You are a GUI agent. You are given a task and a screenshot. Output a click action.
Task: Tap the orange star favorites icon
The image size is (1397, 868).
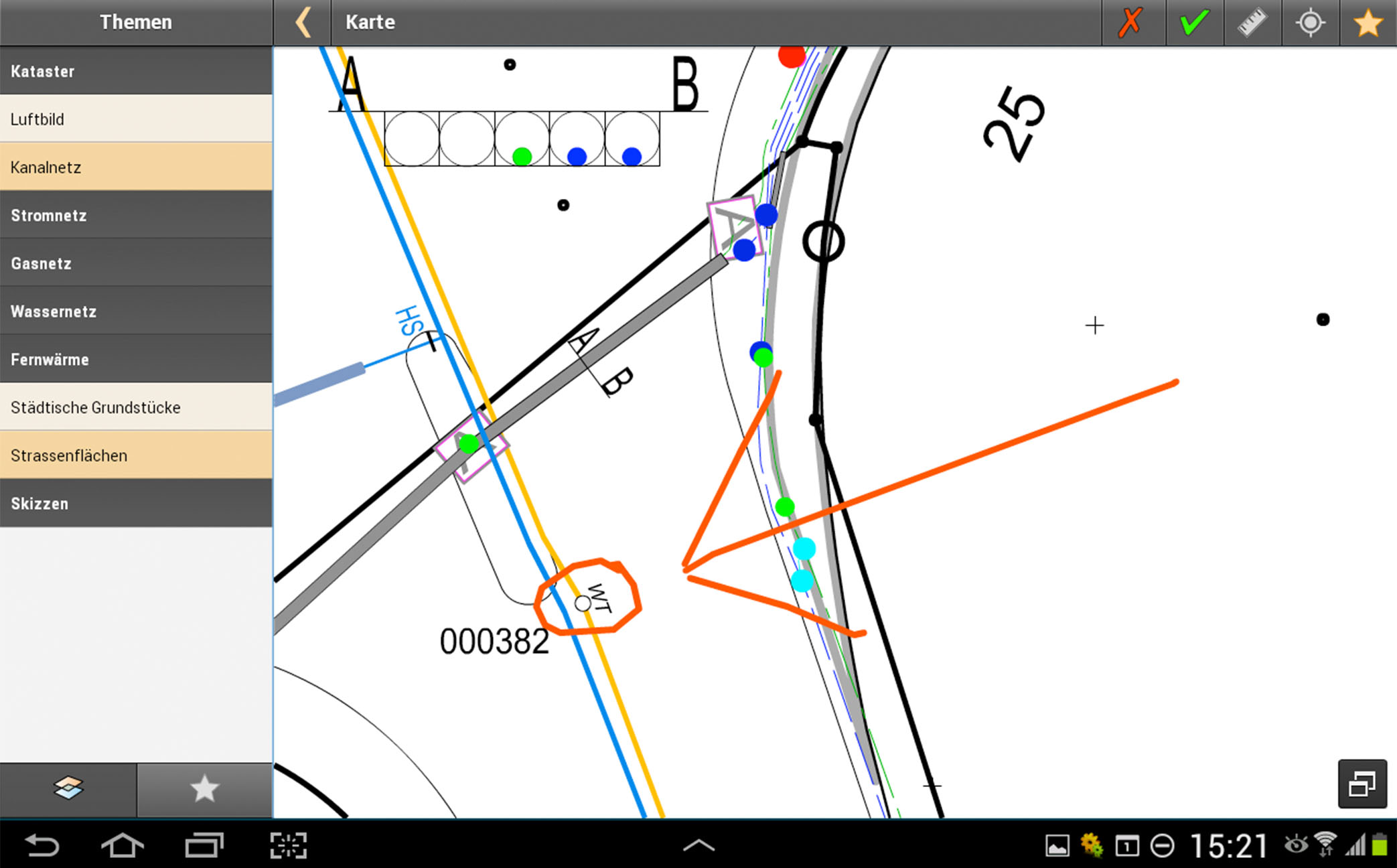point(1368,23)
